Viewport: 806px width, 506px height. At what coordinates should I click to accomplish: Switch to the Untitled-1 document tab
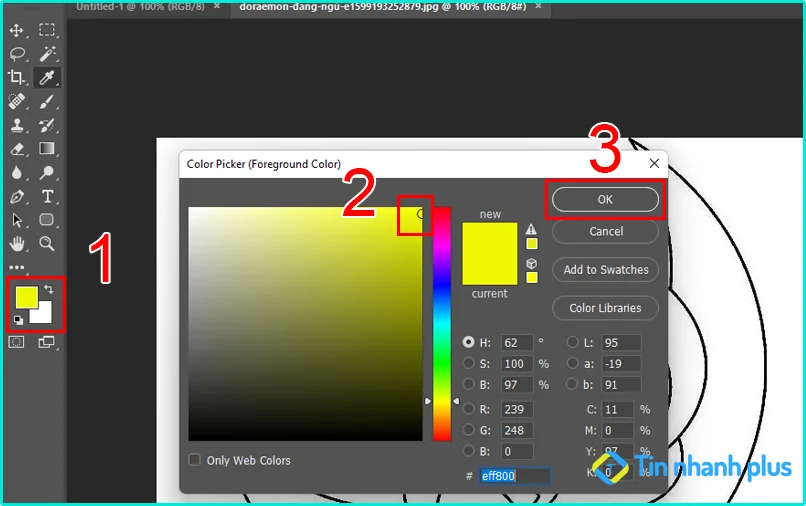(x=140, y=7)
